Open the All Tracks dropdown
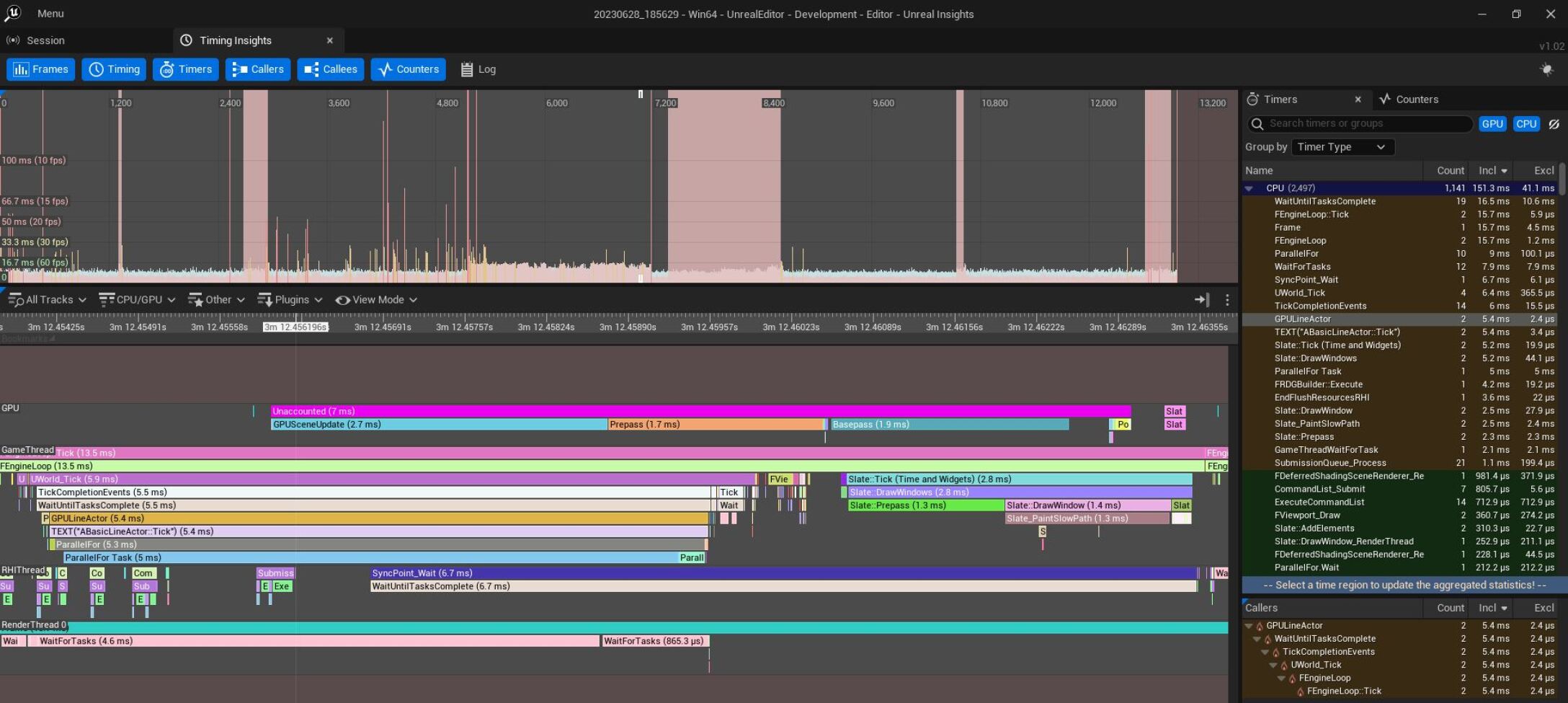Screen dimensions: 1568x703 pos(48,300)
